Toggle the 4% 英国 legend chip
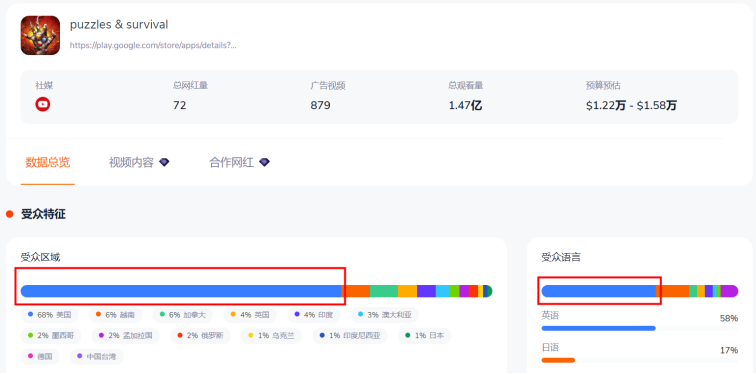 pyautogui.click(x=250, y=315)
